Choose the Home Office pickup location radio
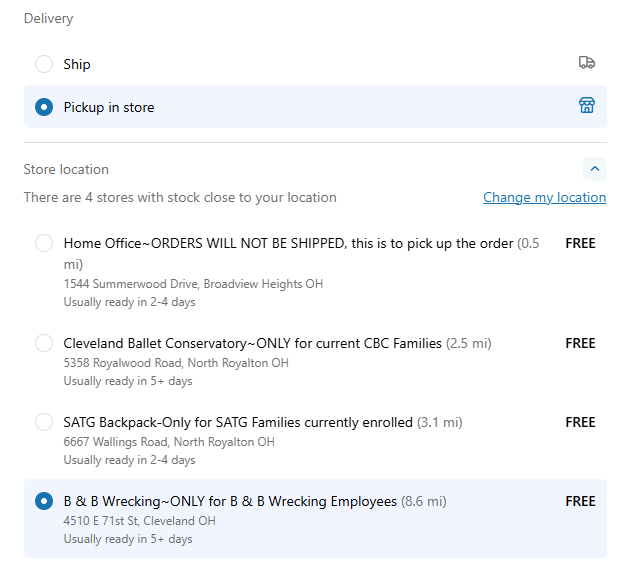Viewport: 618px width, 561px height. click(x=44, y=243)
